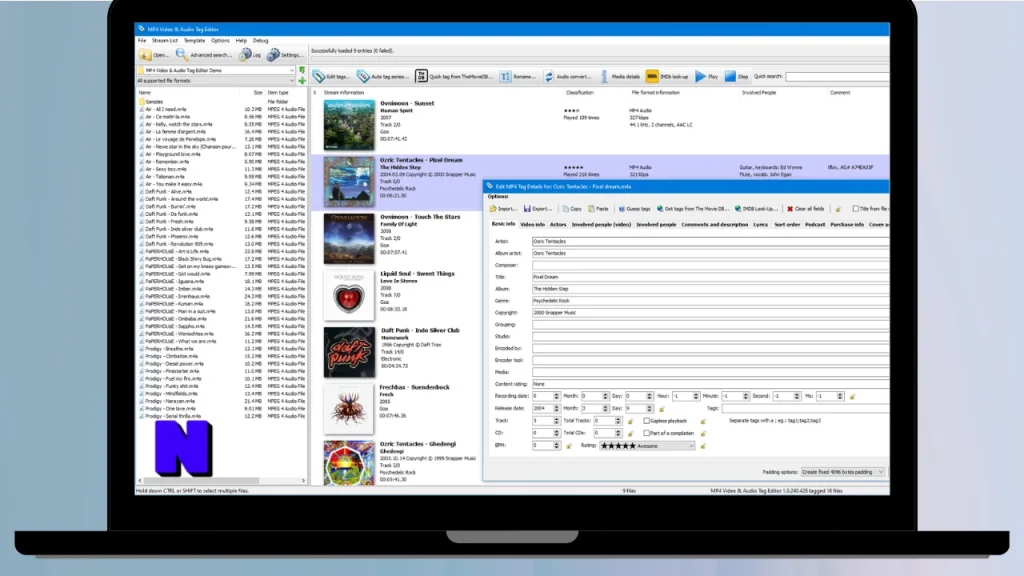Click IMDB Look-Up in tag dialog
The image size is (1024, 576).
[756, 209]
